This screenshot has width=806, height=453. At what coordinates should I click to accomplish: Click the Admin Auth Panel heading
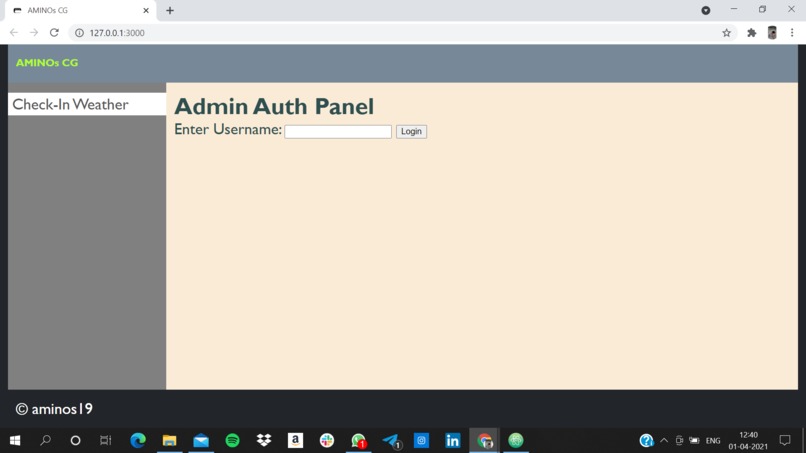tap(274, 106)
